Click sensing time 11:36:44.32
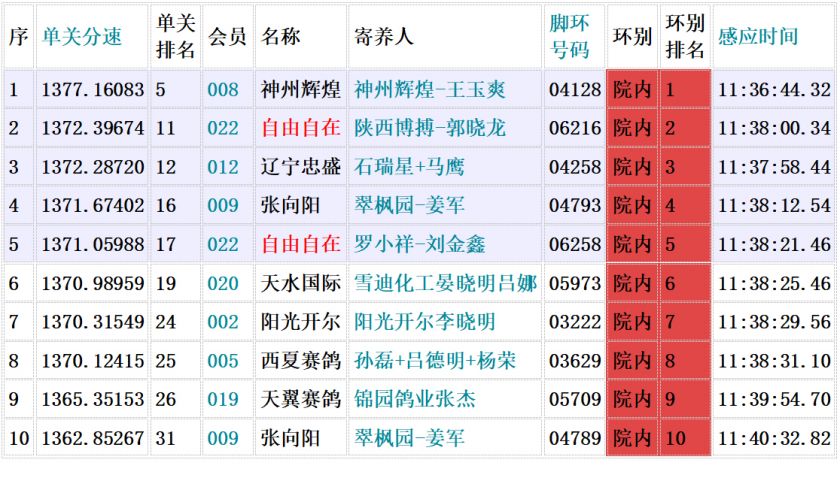Viewport: 840px width, 496px height. tap(775, 89)
